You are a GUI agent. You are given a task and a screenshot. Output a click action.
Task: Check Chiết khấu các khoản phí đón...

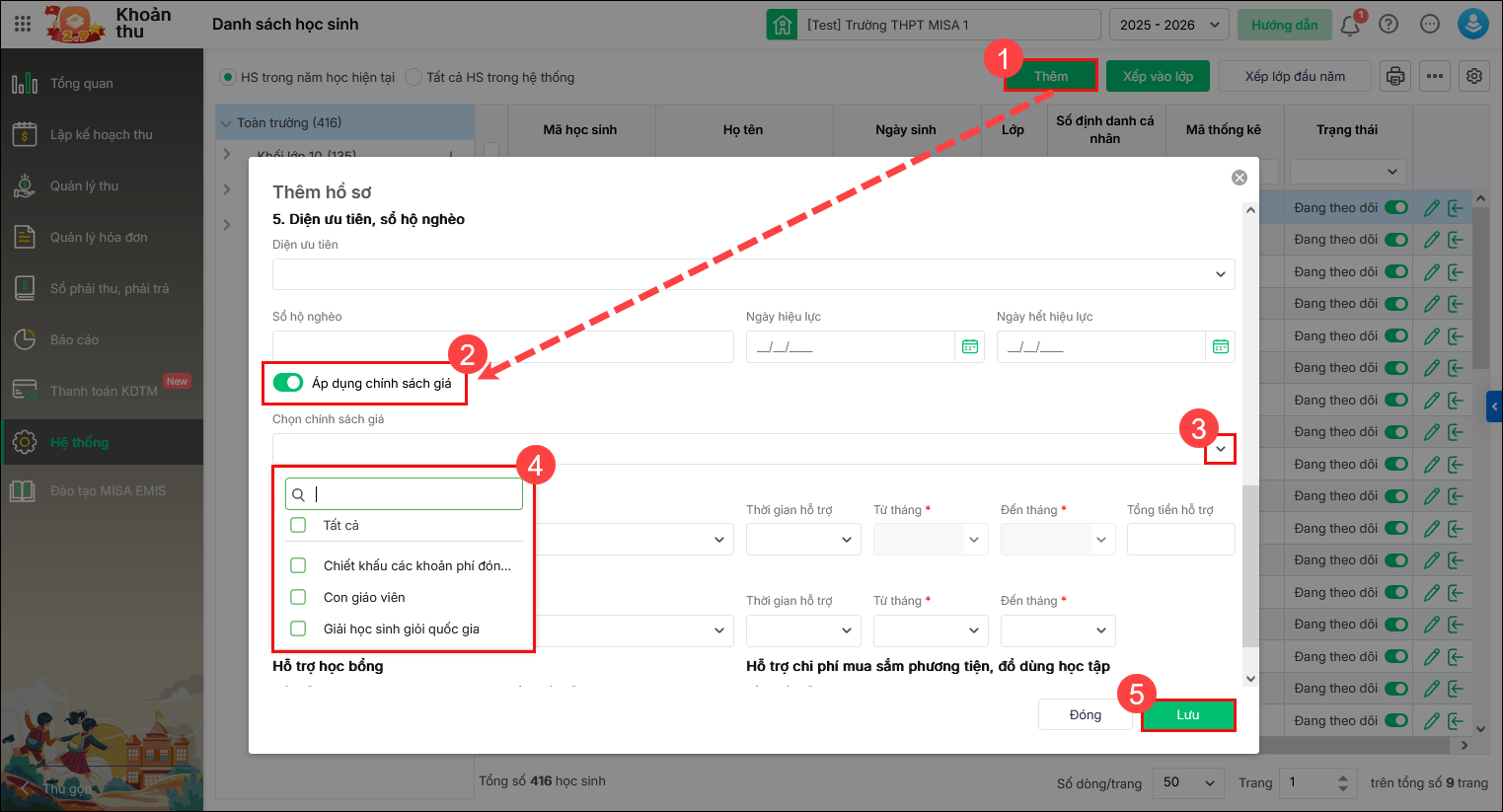click(298, 565)
